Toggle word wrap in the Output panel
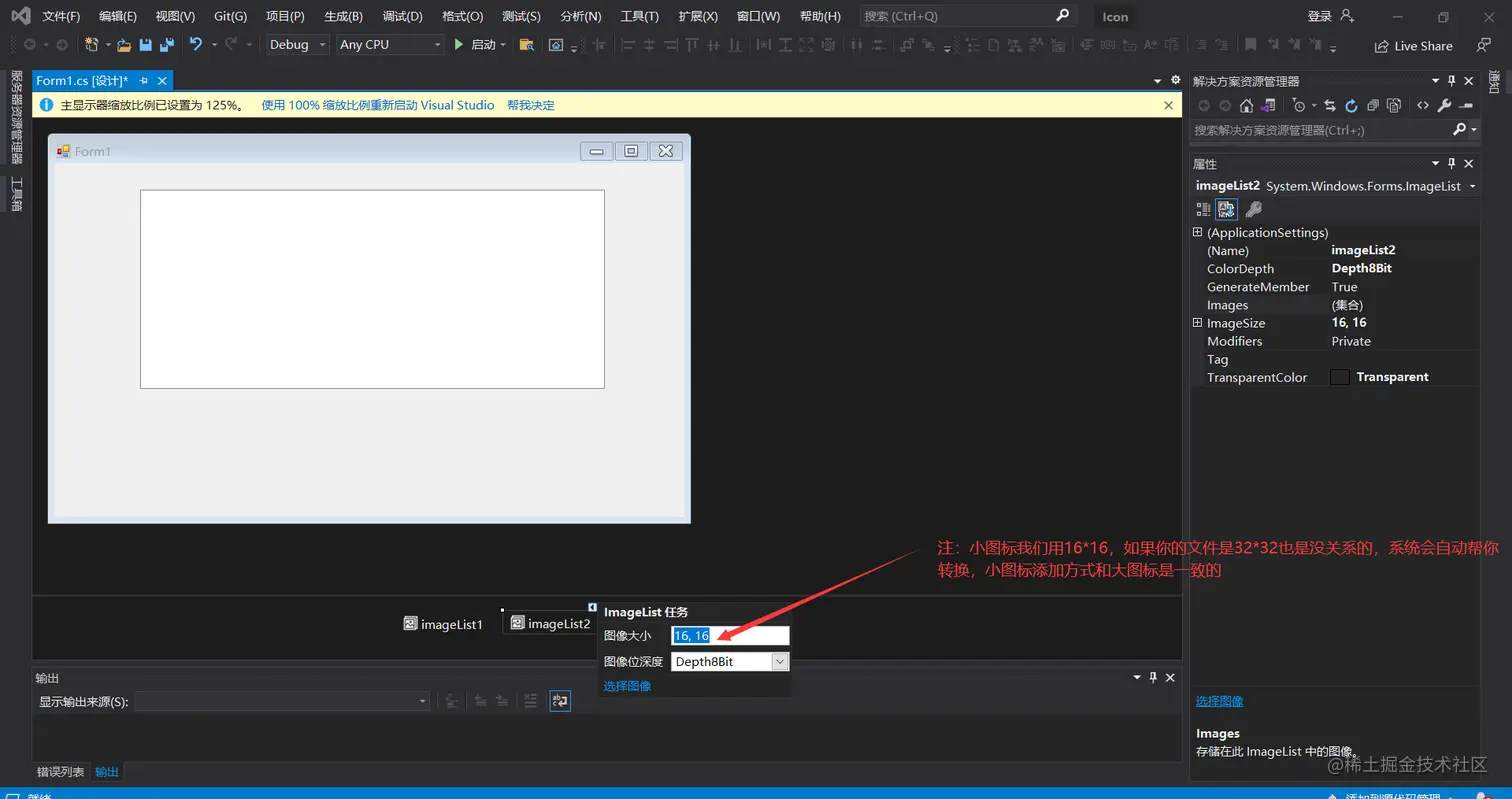 pyautogui.click(x=560, y=702)
